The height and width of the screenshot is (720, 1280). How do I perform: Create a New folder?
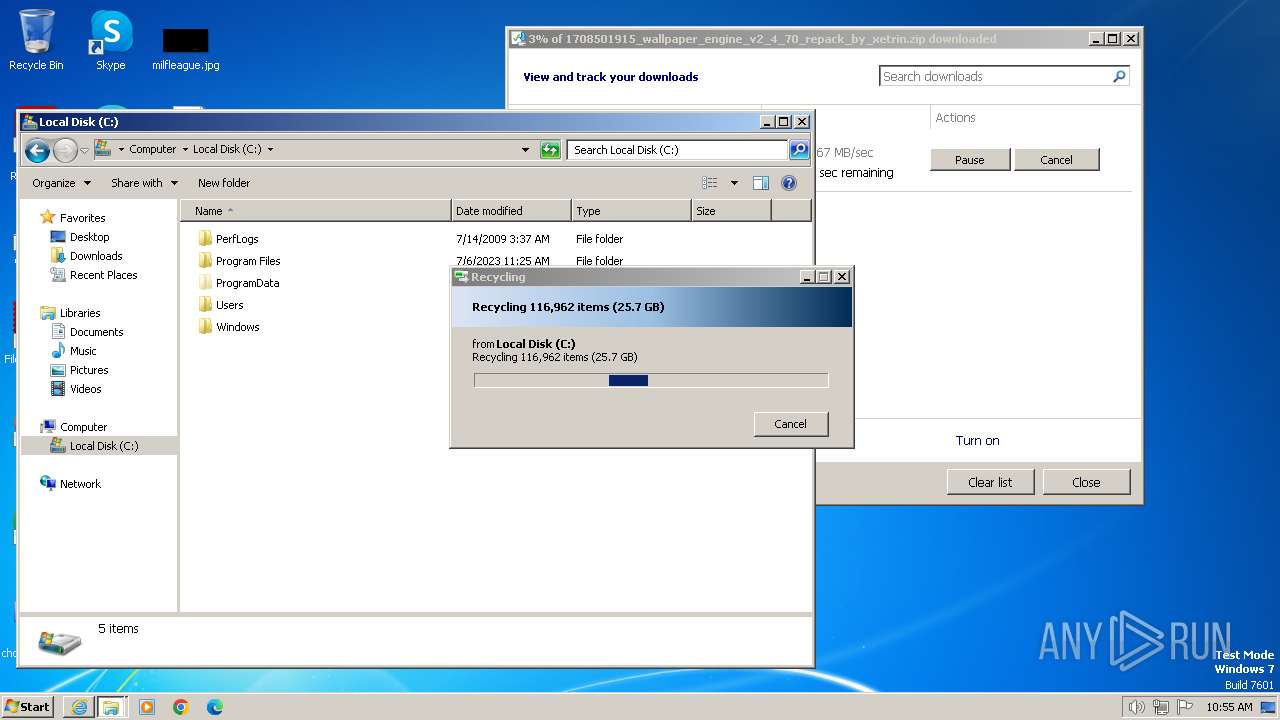pyautogui.click(x=224, y=183)
